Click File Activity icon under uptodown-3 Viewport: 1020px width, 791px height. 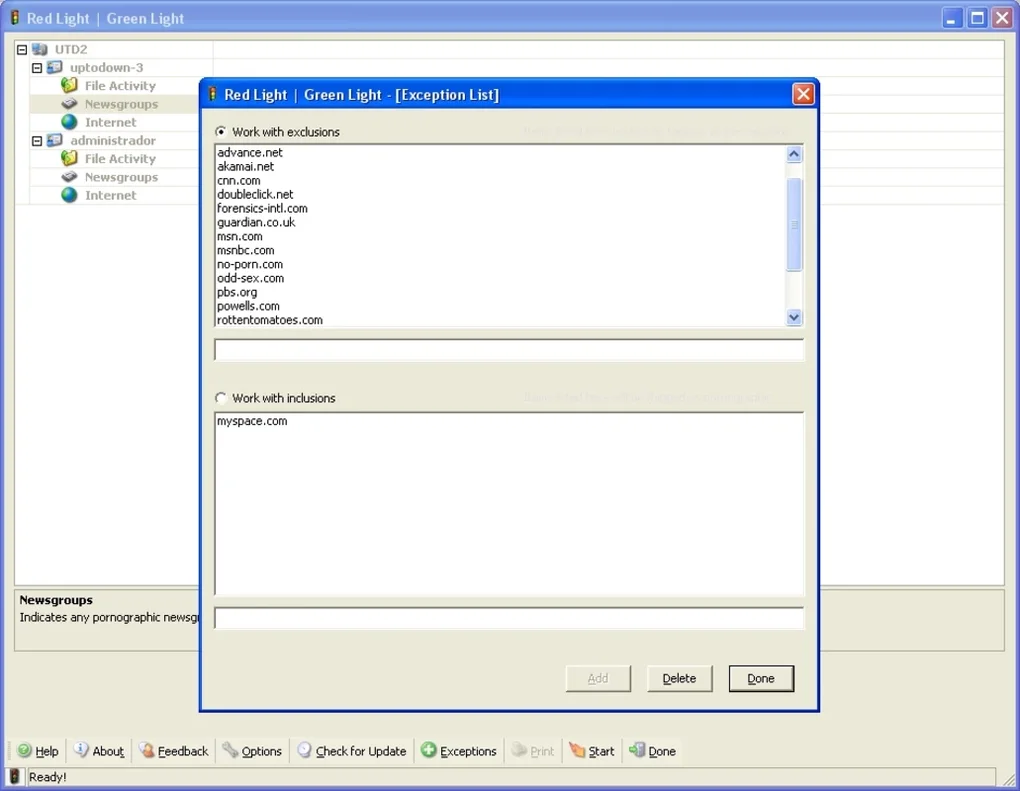69,85
